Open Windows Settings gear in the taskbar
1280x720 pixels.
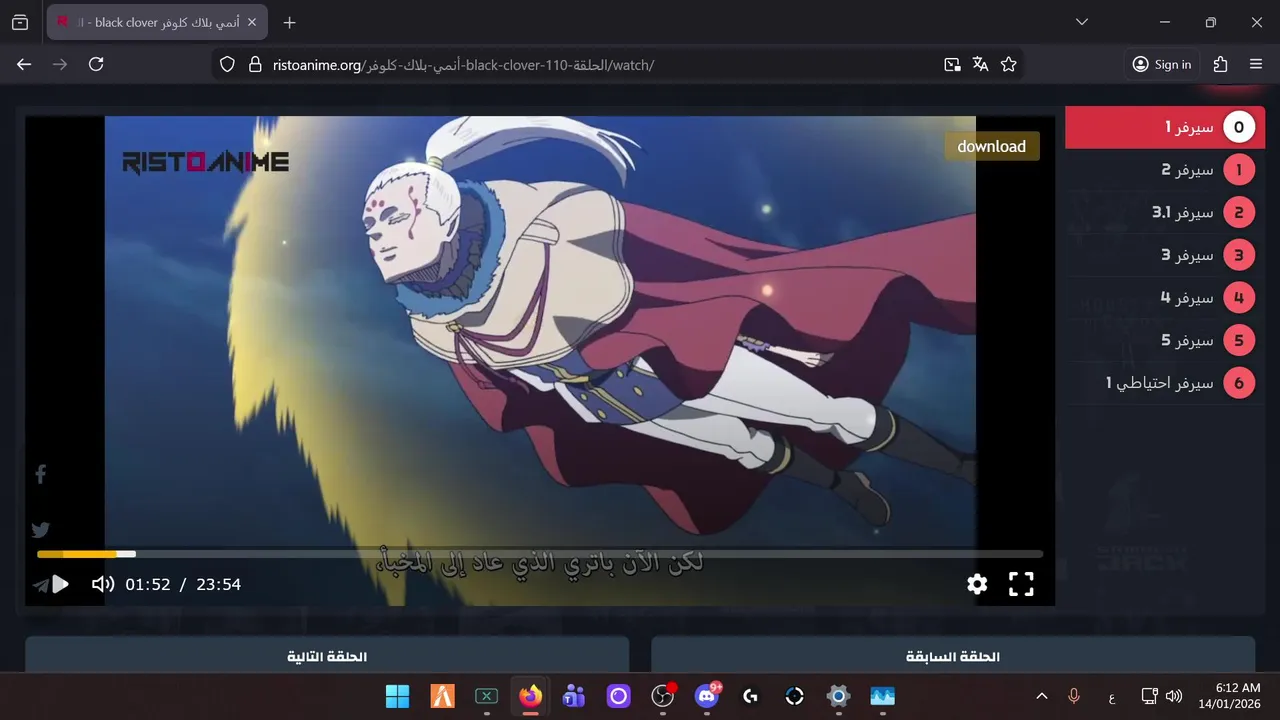pyautogui.click(x=838, y=696)
